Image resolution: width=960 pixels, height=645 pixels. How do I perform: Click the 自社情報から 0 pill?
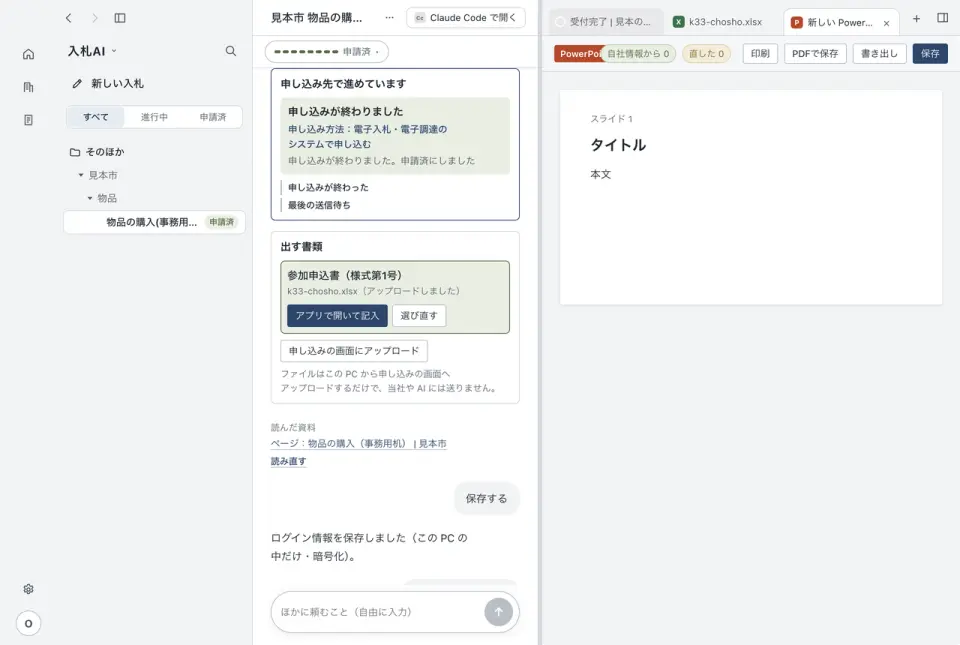click(x=638, y=54)
